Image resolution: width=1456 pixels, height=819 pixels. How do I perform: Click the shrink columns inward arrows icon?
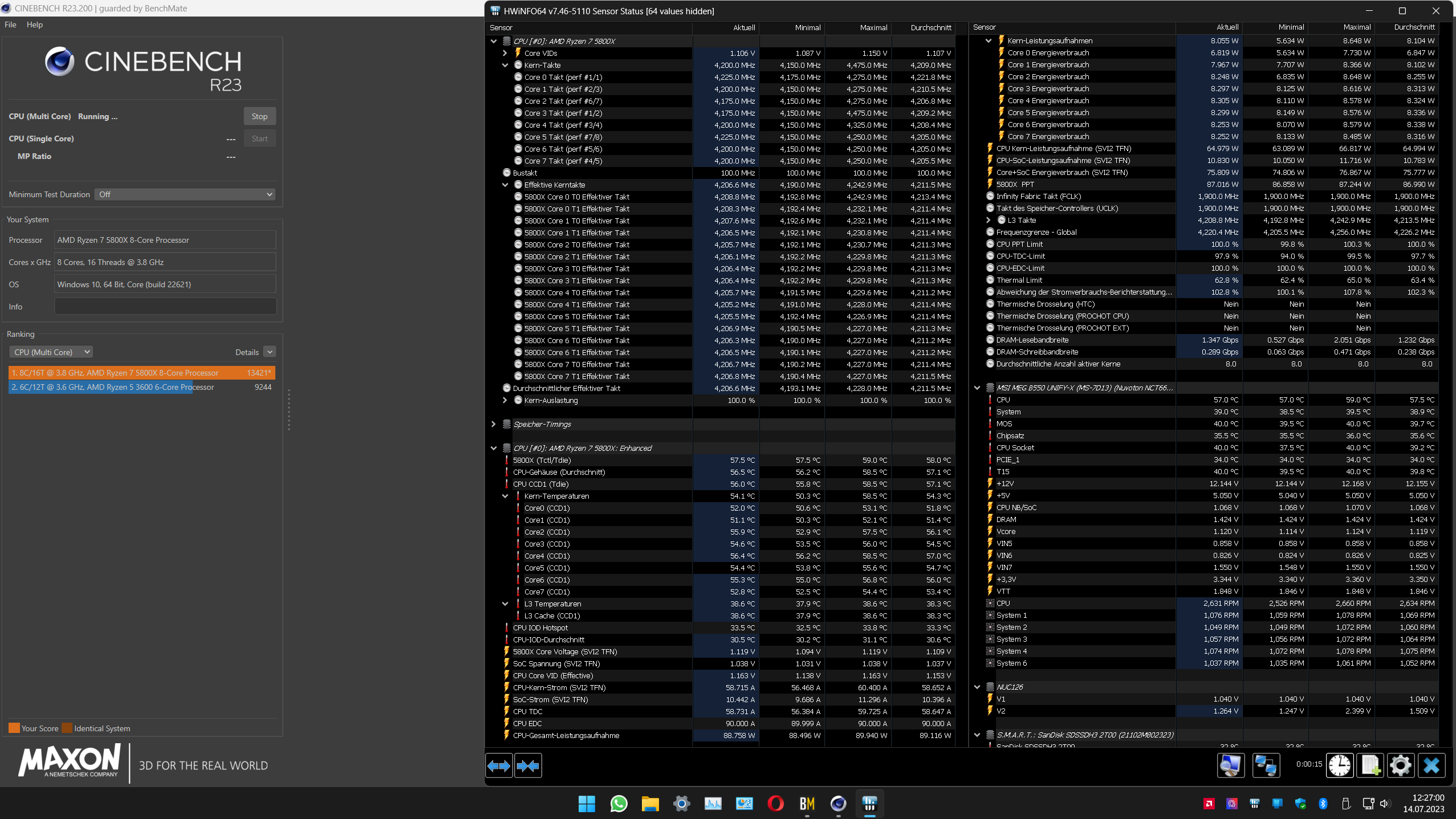coord(528,765)
